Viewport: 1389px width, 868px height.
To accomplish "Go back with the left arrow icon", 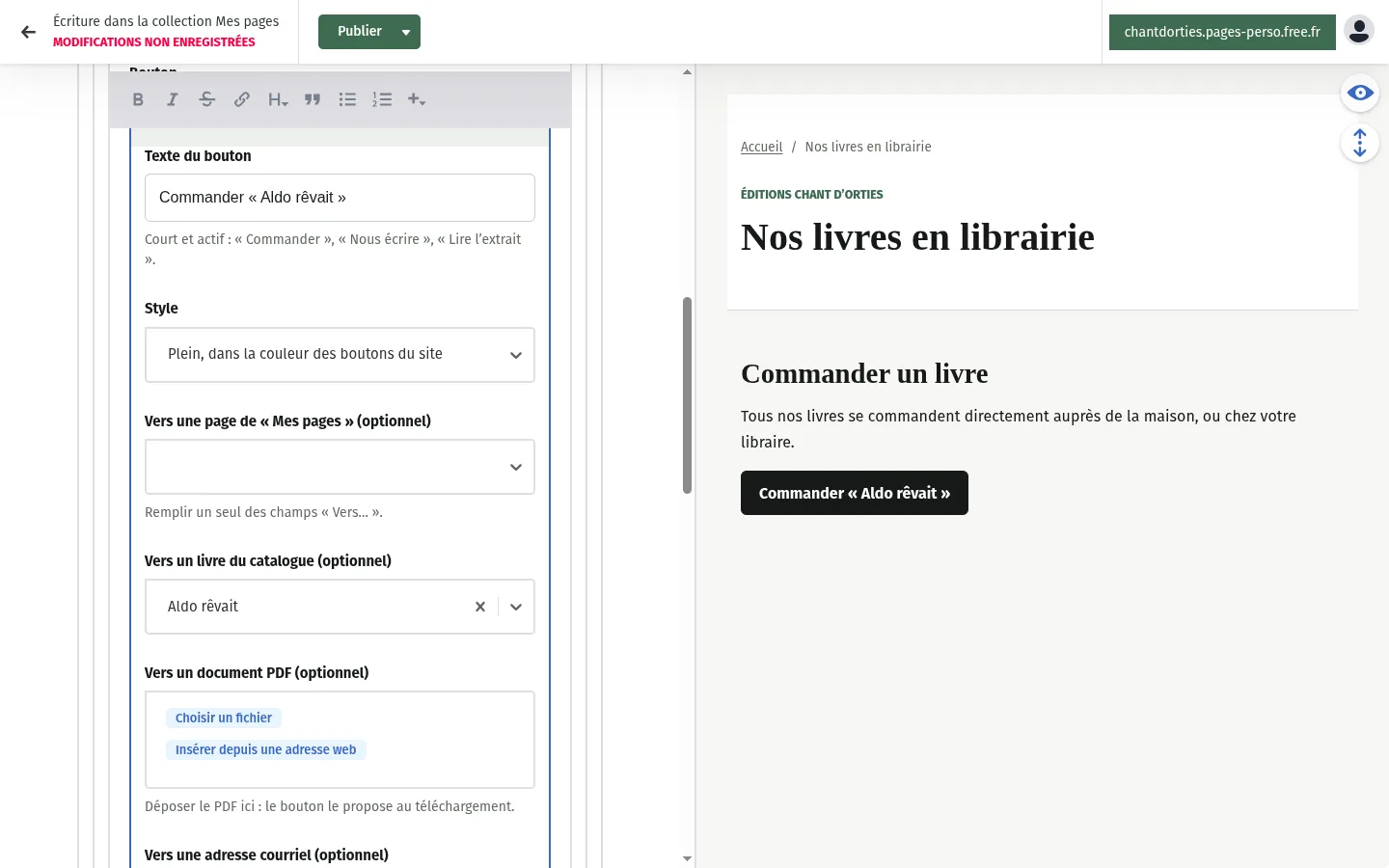I will [28, 32].
